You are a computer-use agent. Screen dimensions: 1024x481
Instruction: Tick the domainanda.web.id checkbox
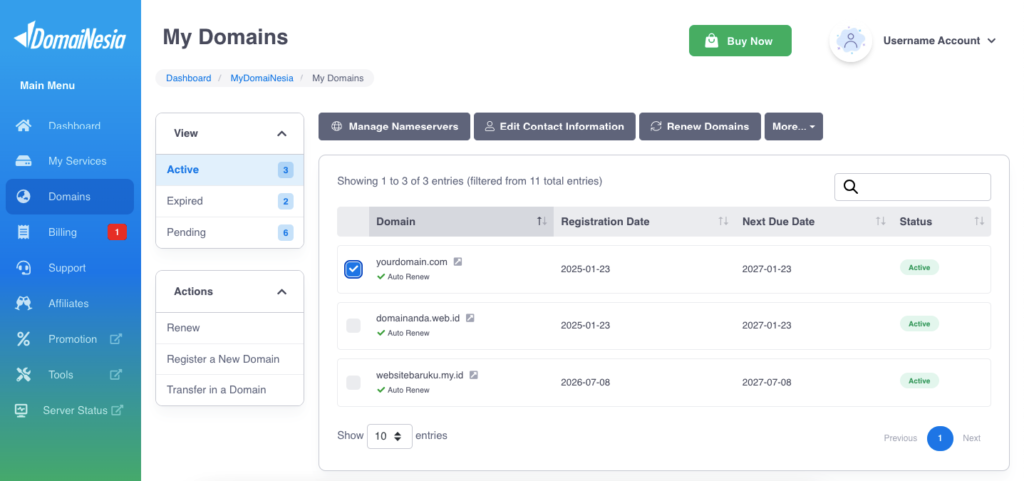click(353, 326)
